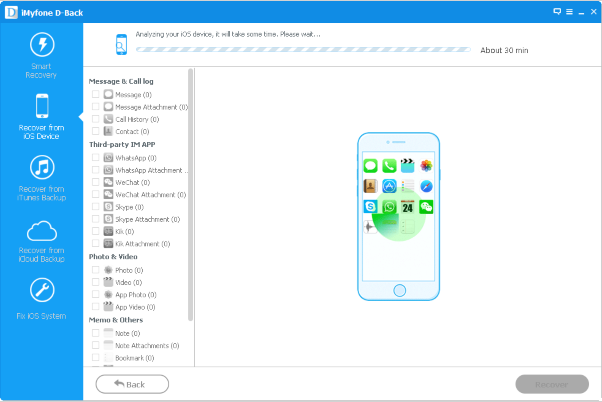Click Safari compass app on phone illustration
The image size is (602, 402).
point(426,186)
